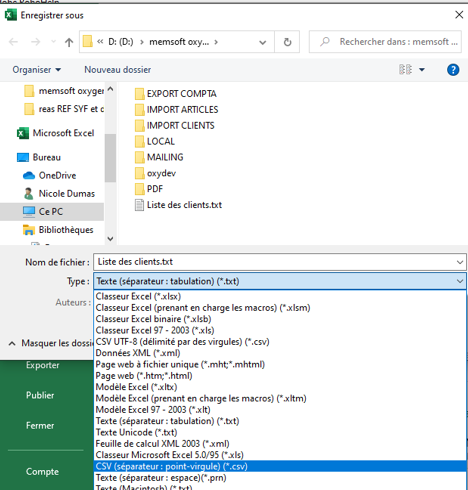Viewport: 468px width, 490px height.
Task: Choose Données XML (*.xml) type
Action: (280, 353)
